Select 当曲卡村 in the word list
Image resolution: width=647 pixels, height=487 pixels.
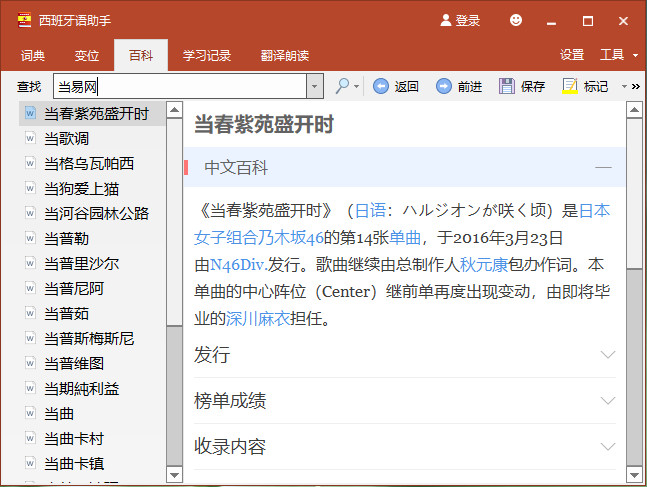74,438
